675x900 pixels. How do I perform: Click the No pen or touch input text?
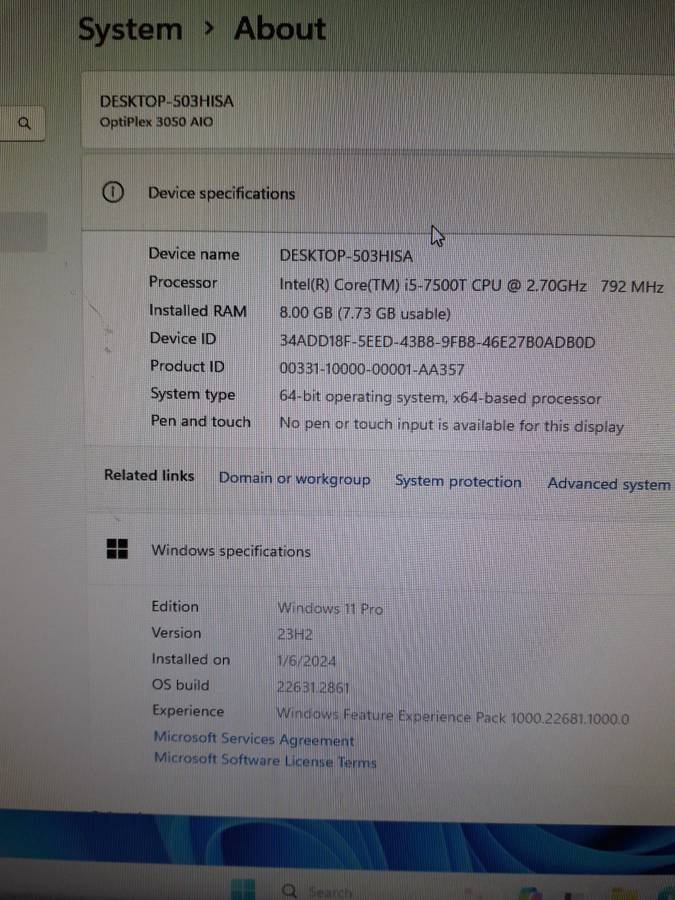click(x=451, y=425)
